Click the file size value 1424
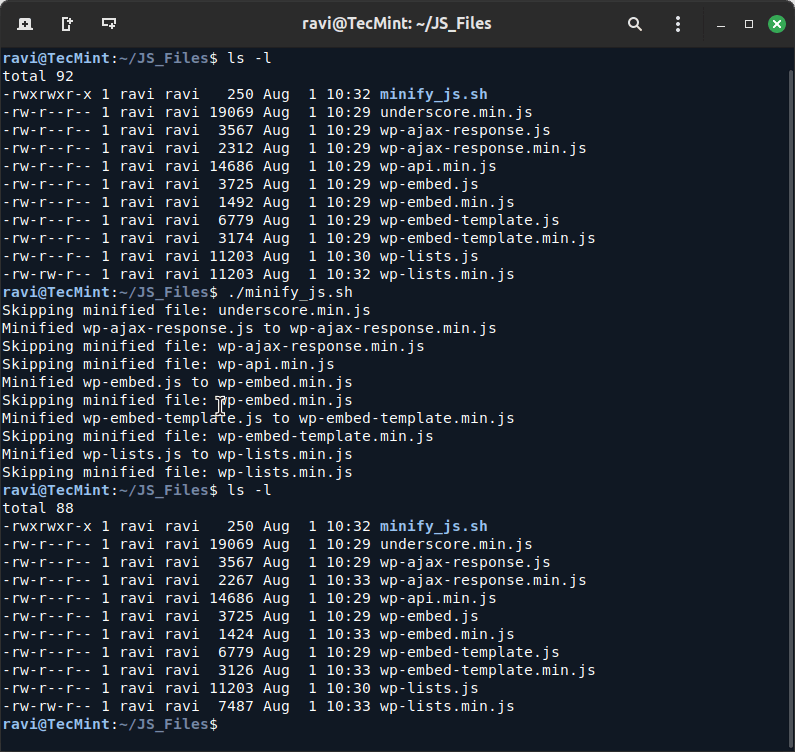The width and height of the screenshot is (795, 752). coord(235,634)
